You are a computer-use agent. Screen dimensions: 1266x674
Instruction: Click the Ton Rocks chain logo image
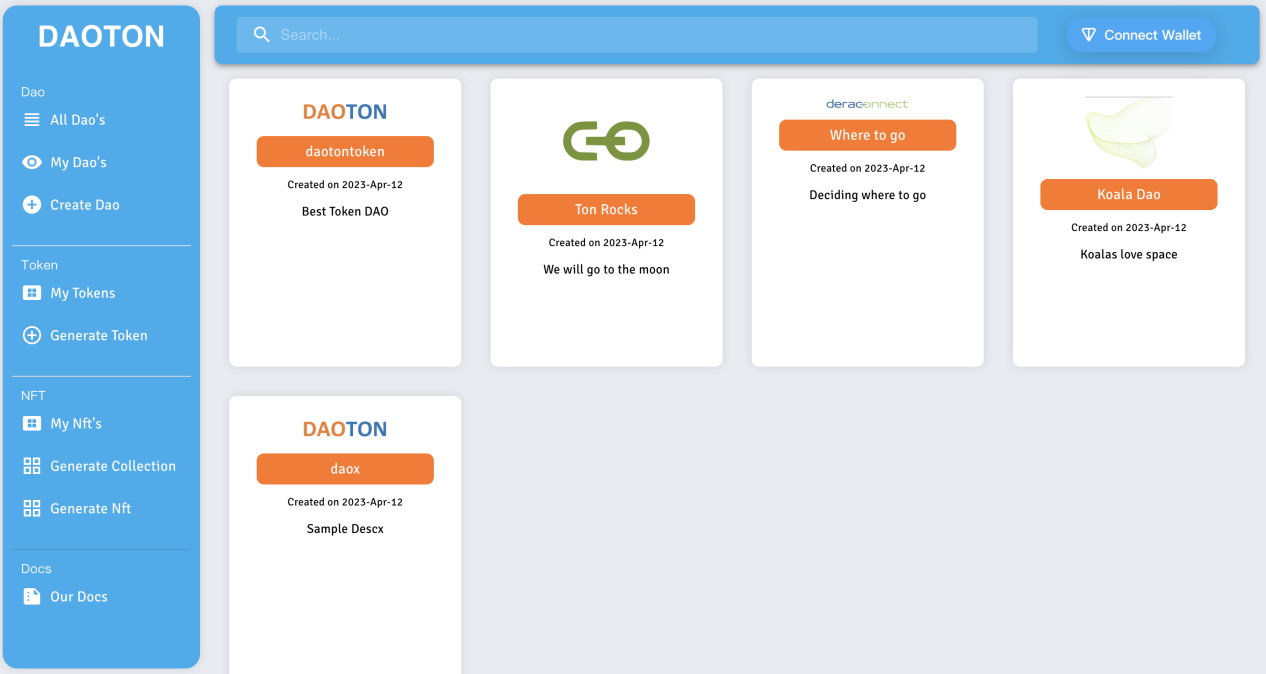(x=606, y=141)
